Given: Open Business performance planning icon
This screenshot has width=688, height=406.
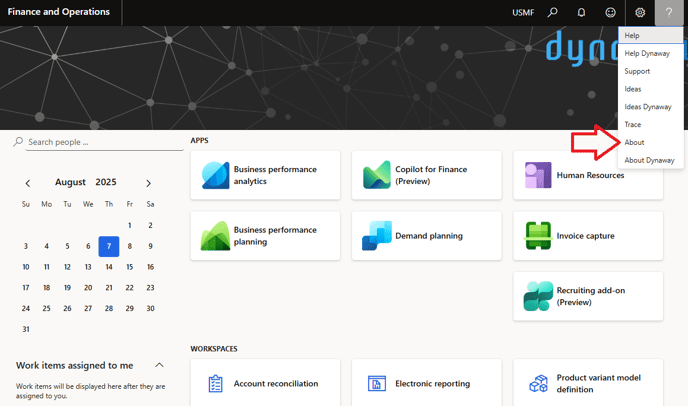Looking at the screenshot, I should [x=215, y=236].
